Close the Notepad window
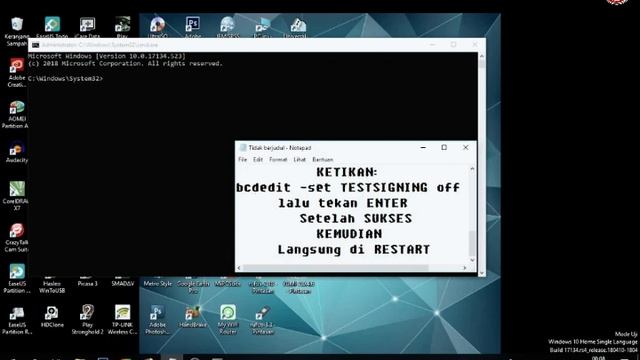 pyautogui.click(x=465, y=148)
